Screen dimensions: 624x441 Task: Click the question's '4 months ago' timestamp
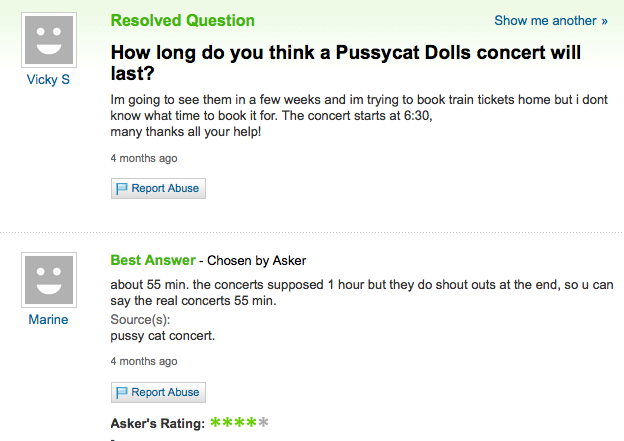click(x=144, y=158)
